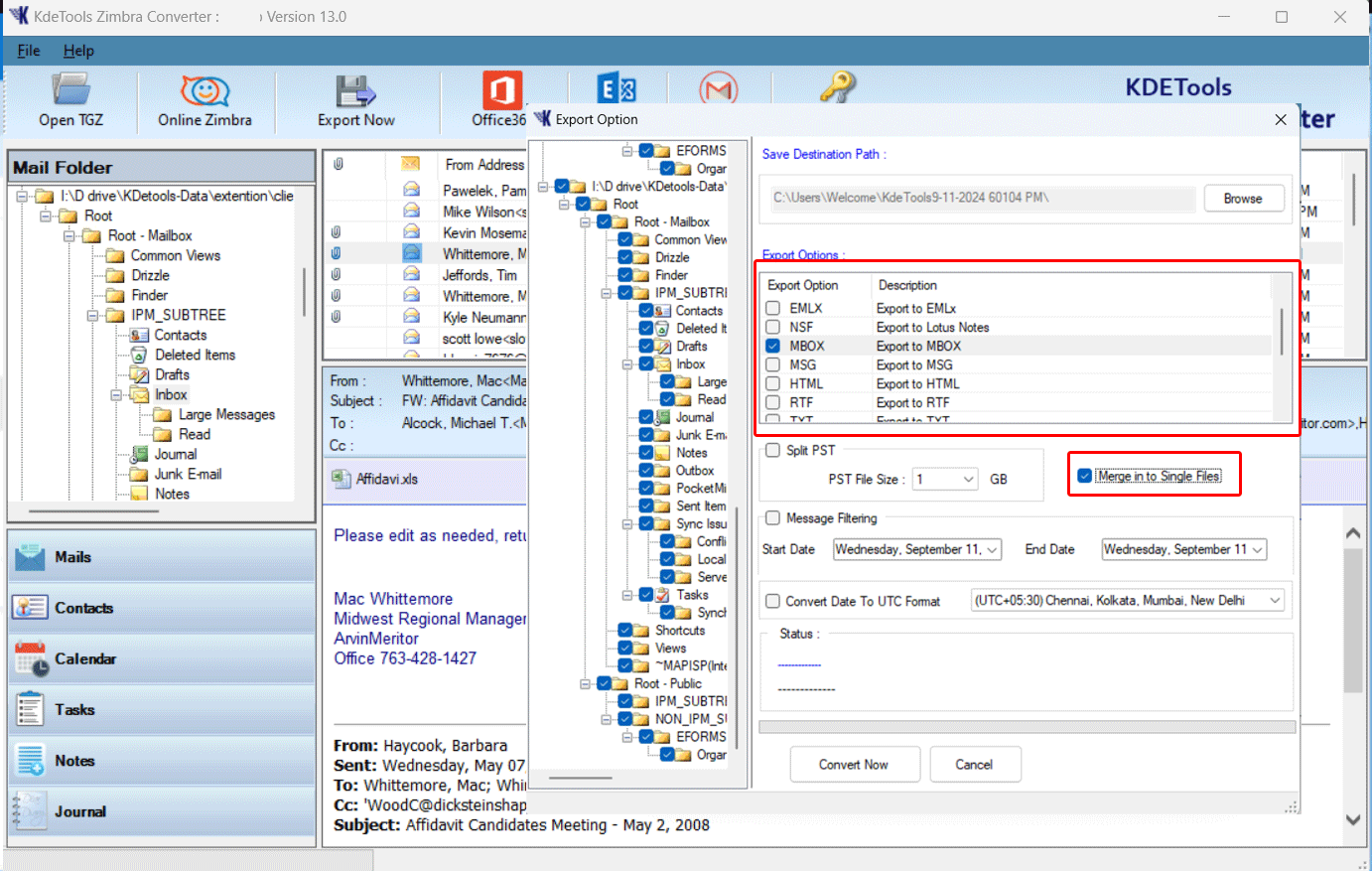The width and height of the screenshot is (1372, 871).
Task: Click the Browse button
Action: point(1243,198)
